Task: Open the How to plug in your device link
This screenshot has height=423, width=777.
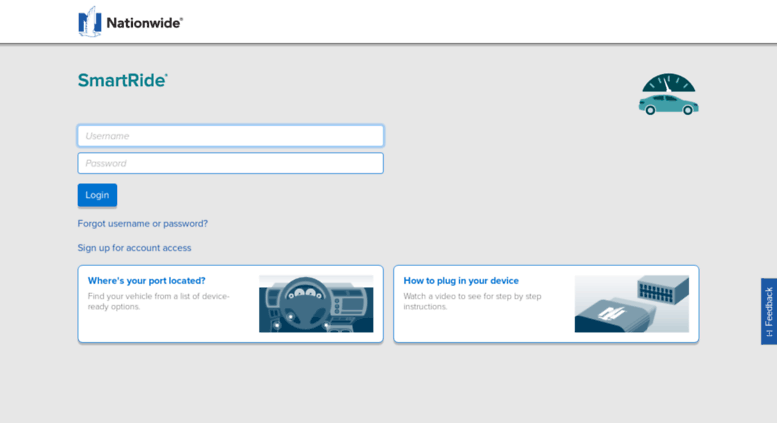Action: [461, 280]
